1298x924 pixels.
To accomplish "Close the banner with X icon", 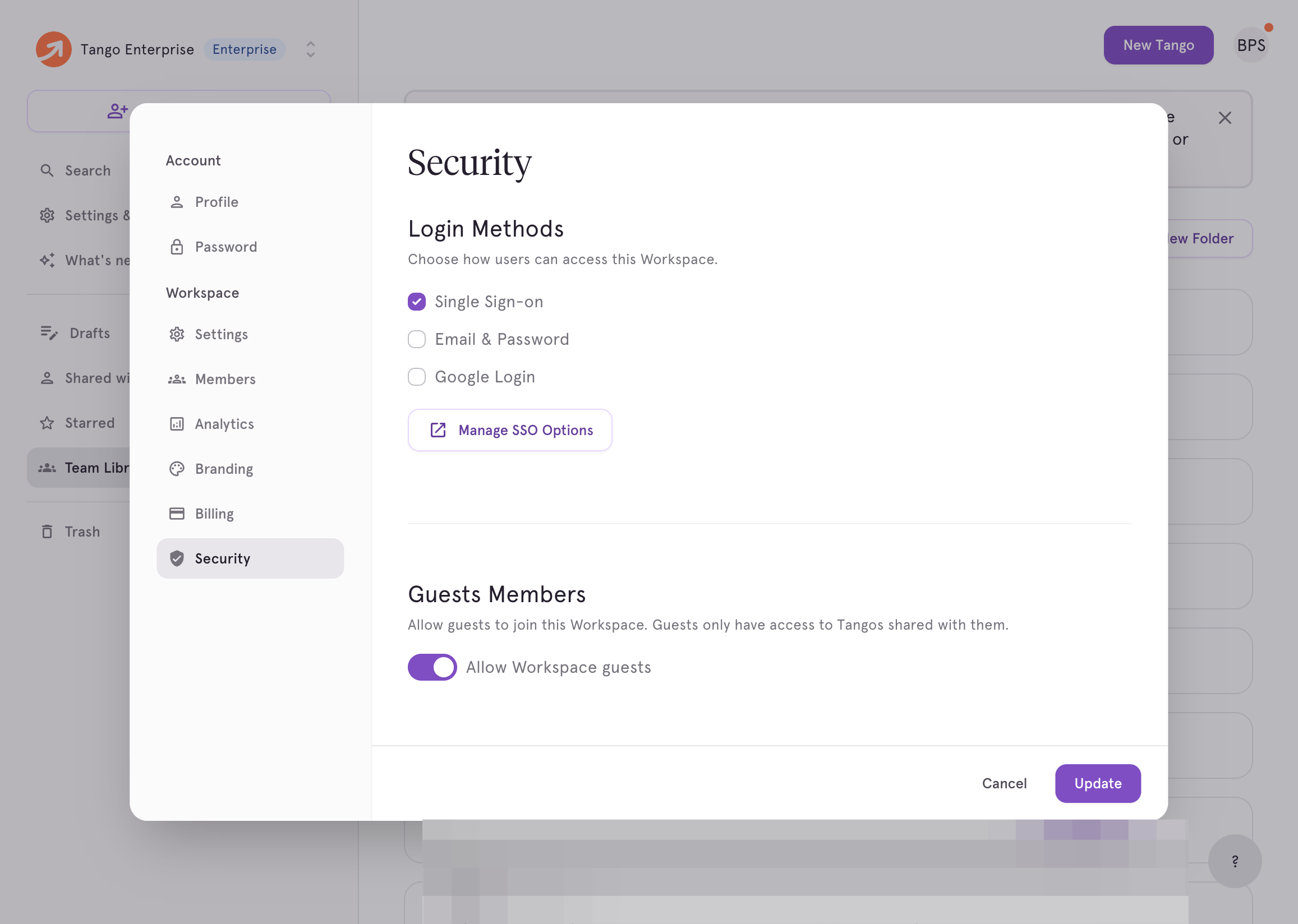I will tap(1225, 118).
